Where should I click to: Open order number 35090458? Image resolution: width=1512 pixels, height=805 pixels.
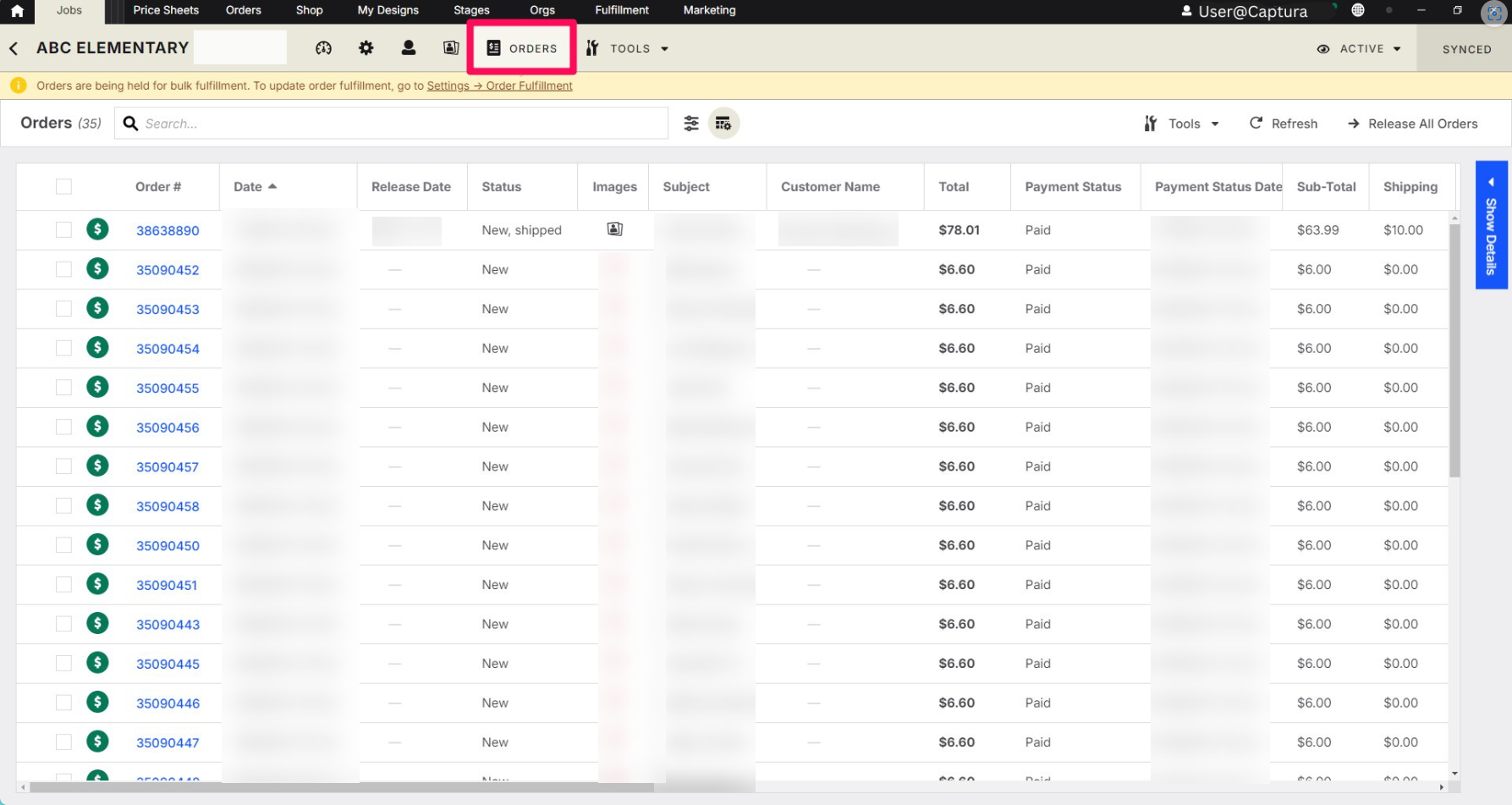(x=168, y=506)
